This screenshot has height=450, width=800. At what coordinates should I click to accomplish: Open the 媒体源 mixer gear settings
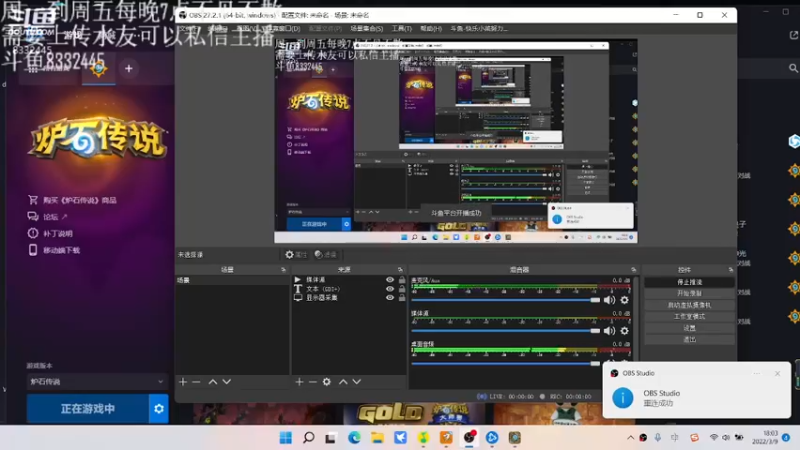coord(624,331)
